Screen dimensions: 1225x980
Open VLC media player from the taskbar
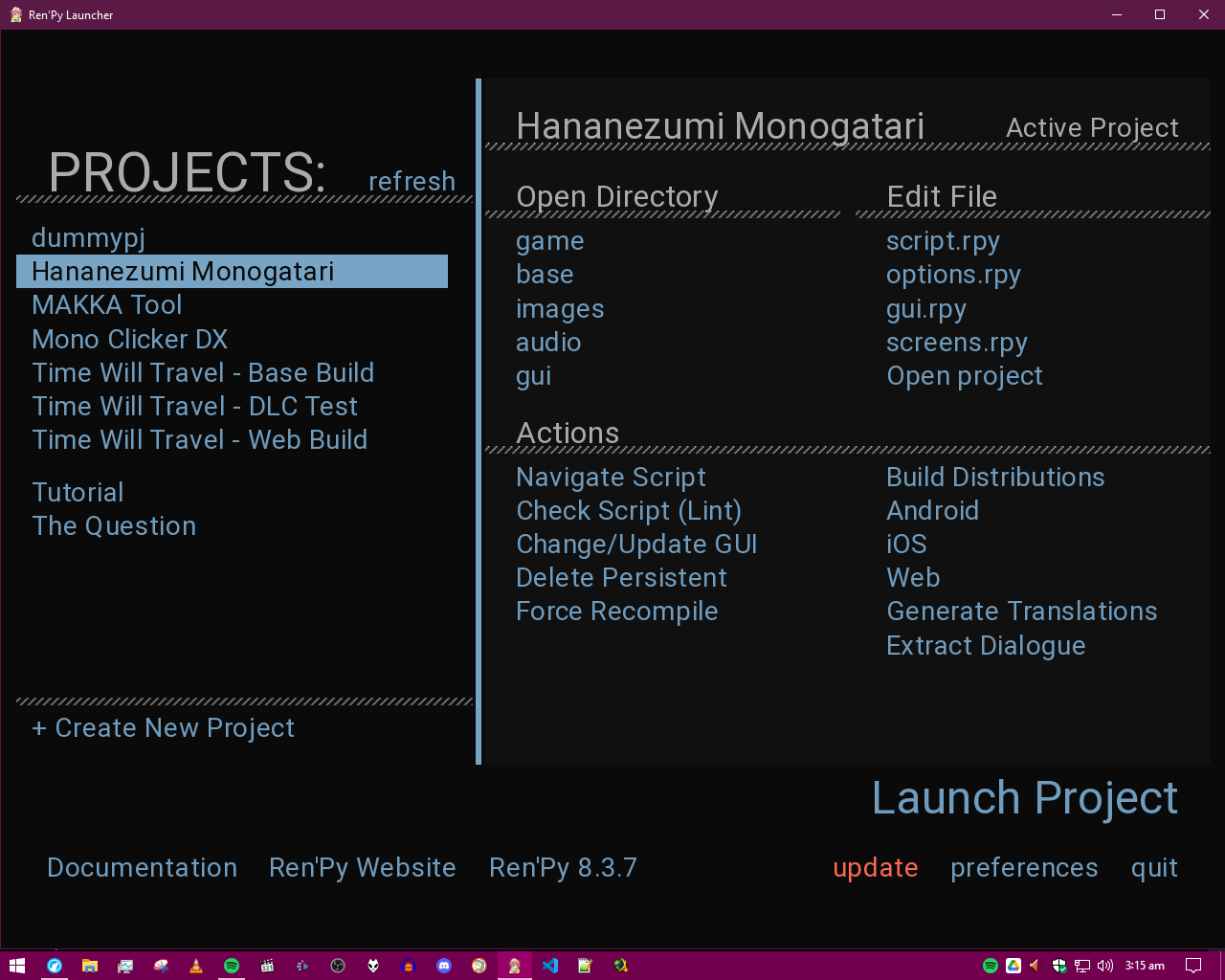(x=196, y=966)
